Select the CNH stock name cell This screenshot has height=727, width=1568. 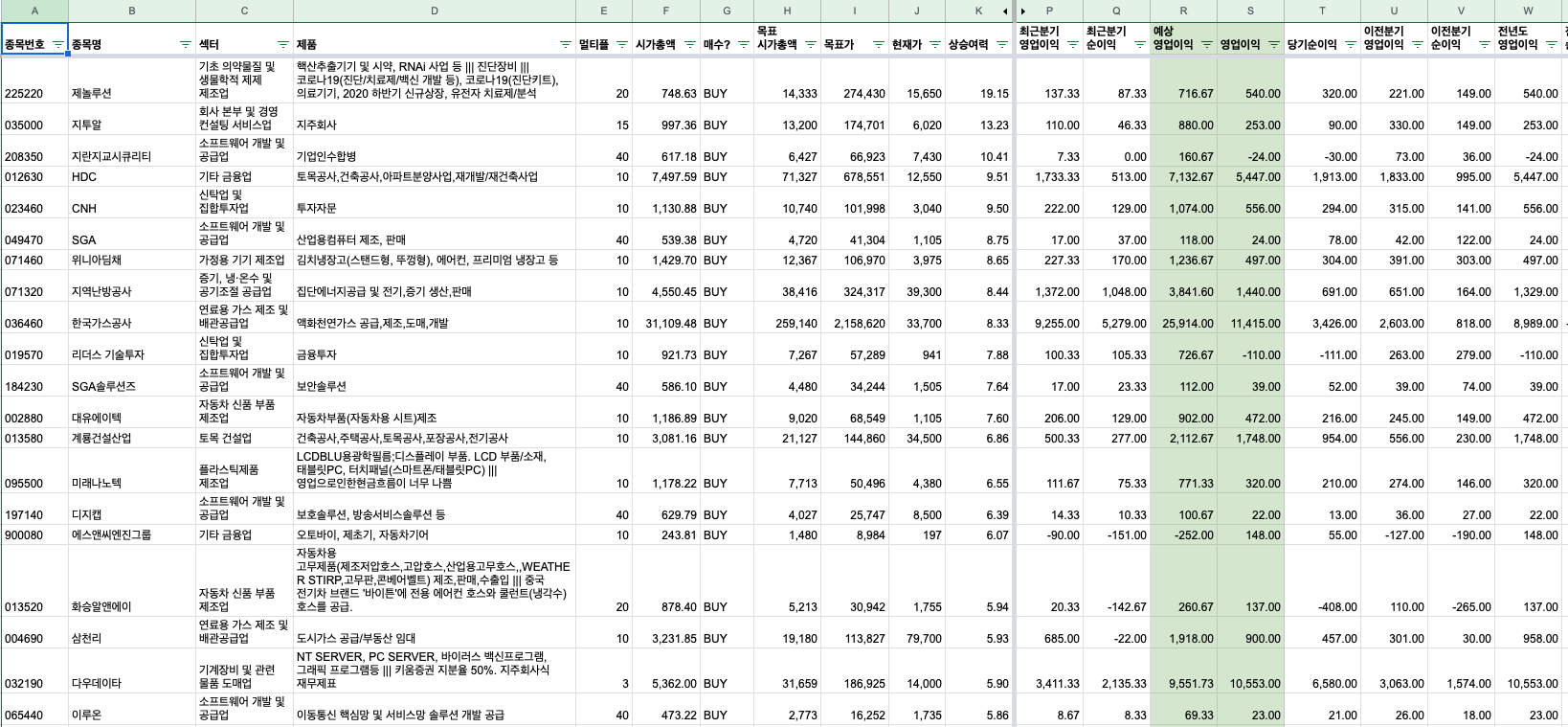132,202
